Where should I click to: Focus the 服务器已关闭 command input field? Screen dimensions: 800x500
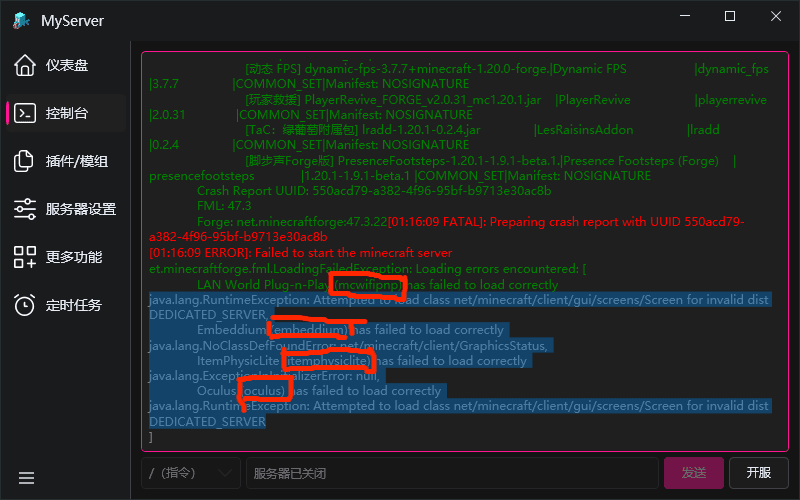click(450, 473)
